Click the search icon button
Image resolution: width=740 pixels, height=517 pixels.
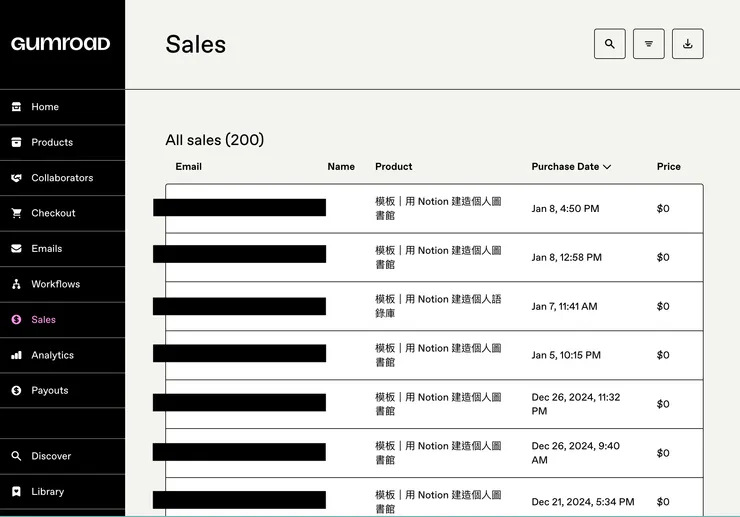[609, 44]
